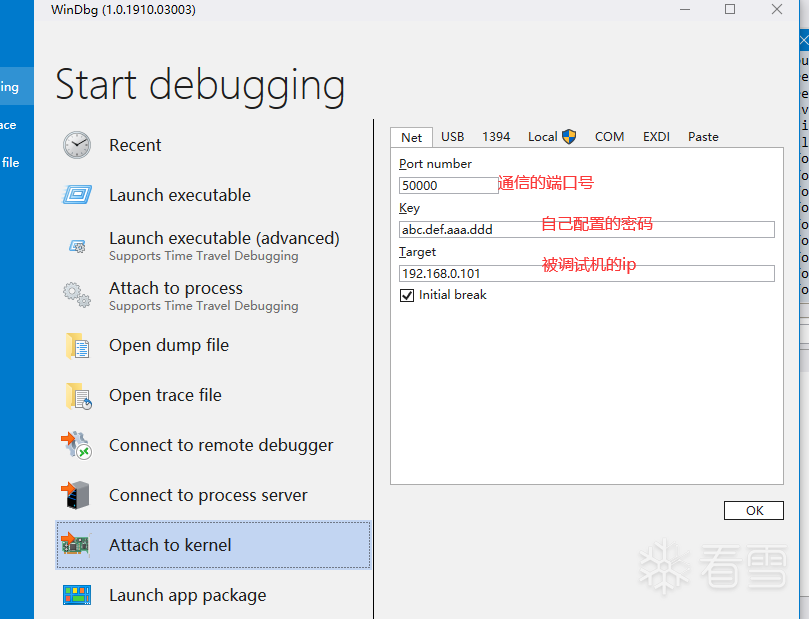The image size is (809, 619).
Task: Click the Launch app package tiles icon
Action: pos(77,595)
